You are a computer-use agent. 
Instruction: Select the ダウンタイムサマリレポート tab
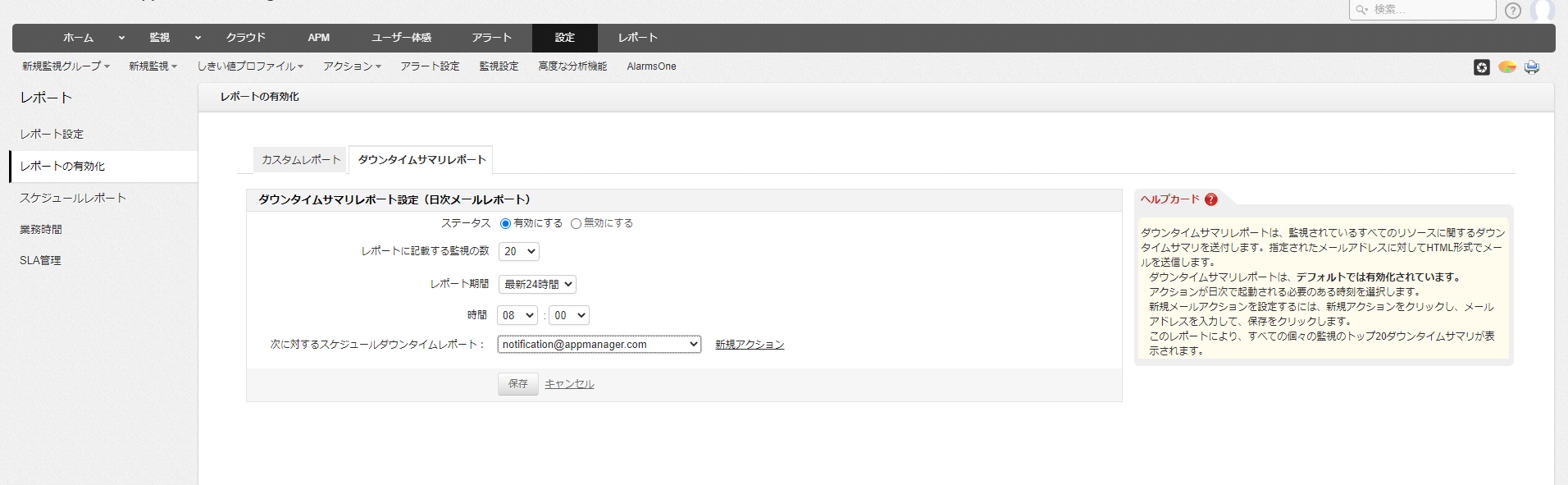[x=422, y=160]
